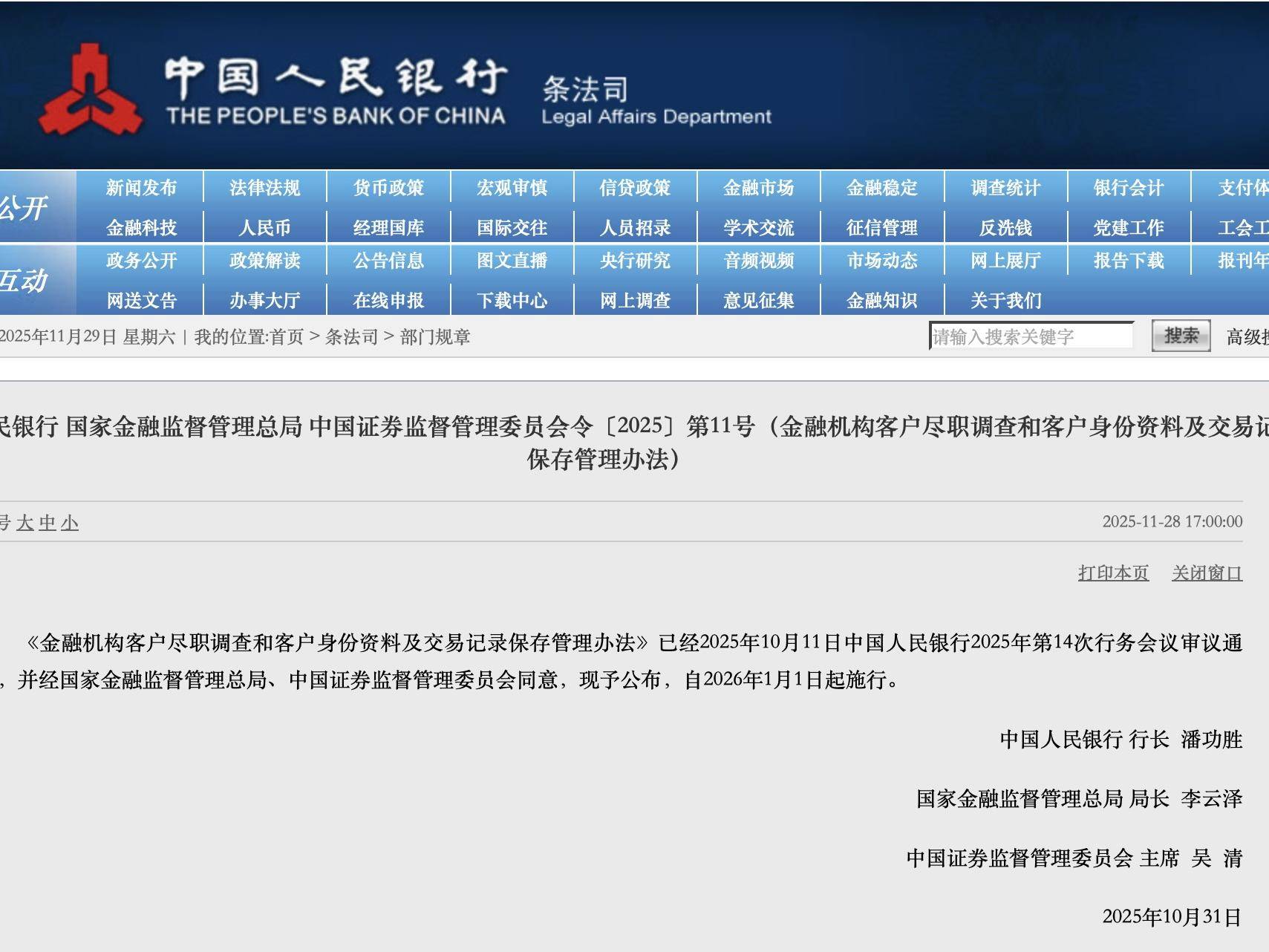The height and width of the screenshot is (952, 1269).
Task: Click the 首页 breadcrumb link
Action: (x=287, y=337)
